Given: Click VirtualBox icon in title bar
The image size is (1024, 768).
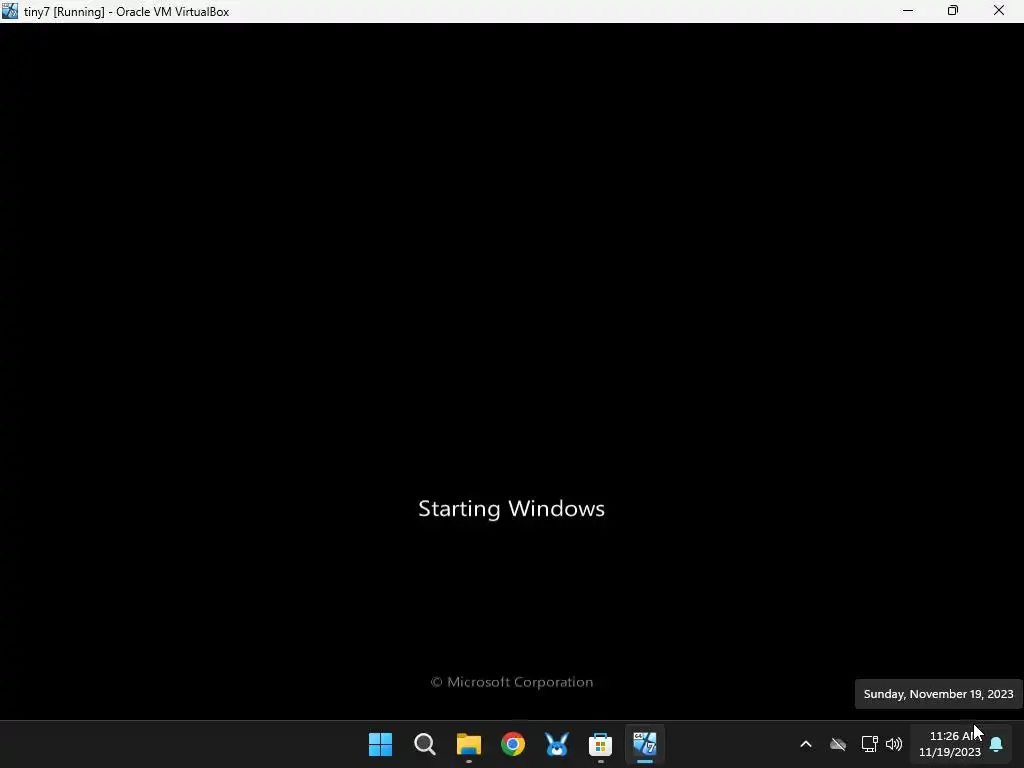Looking at the screenshot, I should (x=10, y=11).
